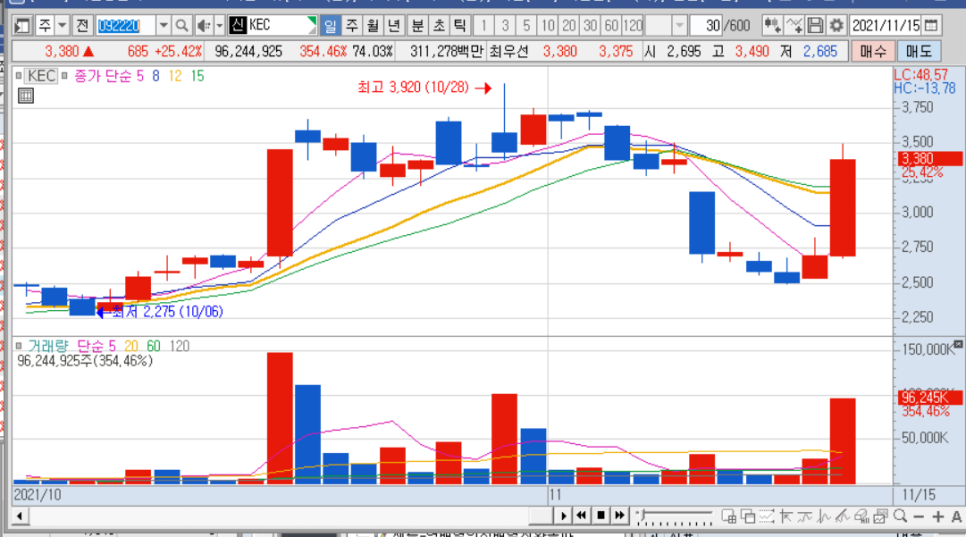This screenshot has height=537, width=966.
Task: Select the 틱 tick period toggle
Action: 460,26
